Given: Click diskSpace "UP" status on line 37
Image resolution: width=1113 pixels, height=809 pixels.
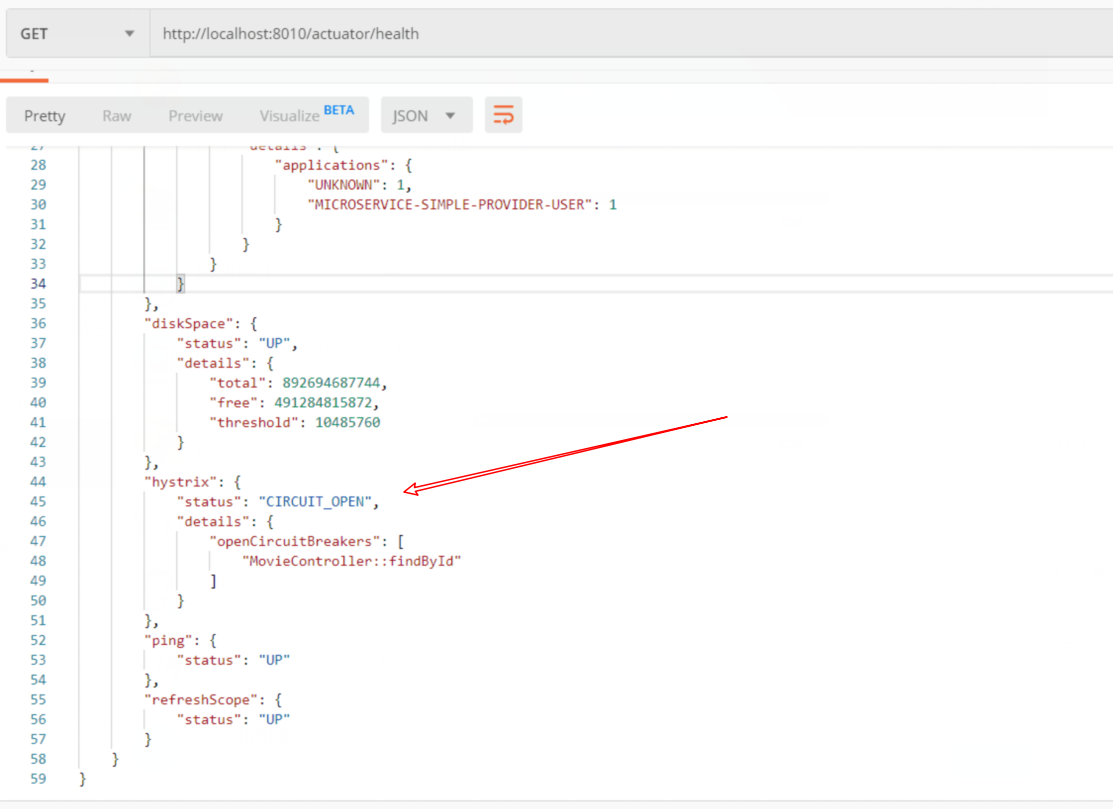Looking at the screenshot, I should pos(274,343).
